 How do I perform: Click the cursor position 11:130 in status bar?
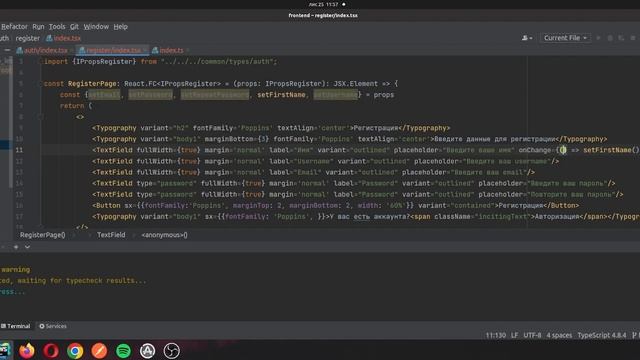[x=496, y=336]
